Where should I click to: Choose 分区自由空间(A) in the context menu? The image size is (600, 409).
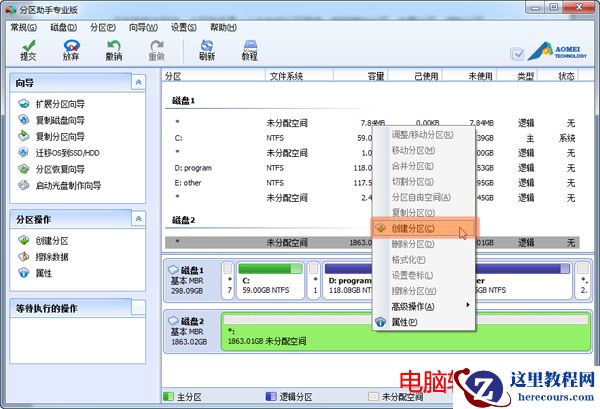coord(424,197)
